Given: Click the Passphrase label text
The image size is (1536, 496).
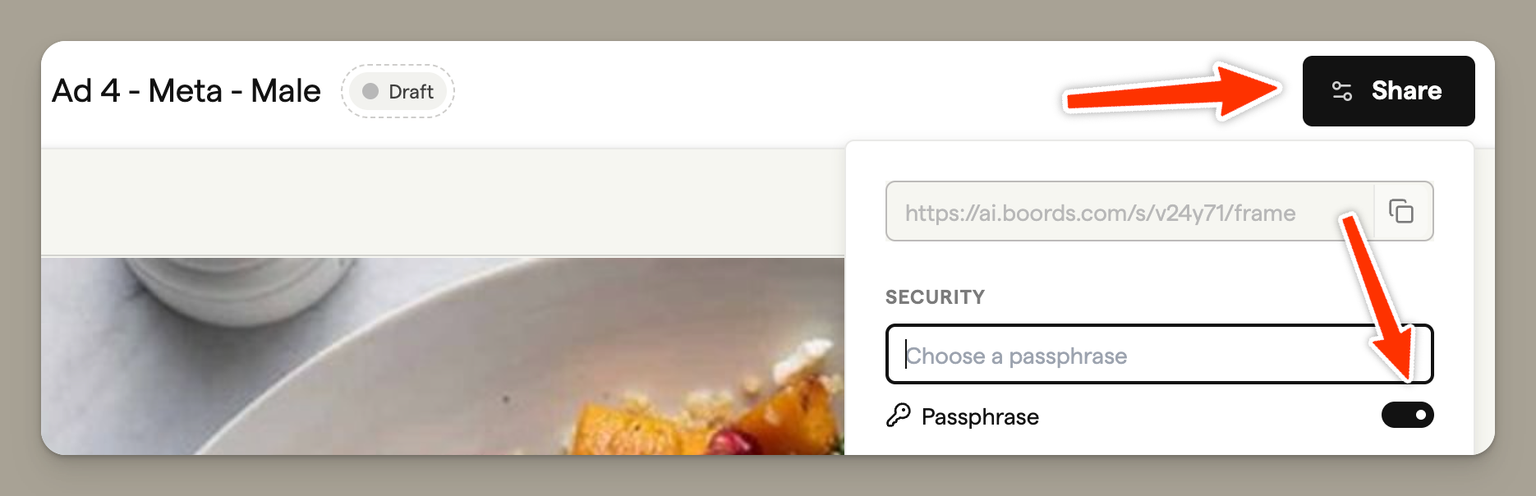Looking at the screenshot, I should point(980,416).
